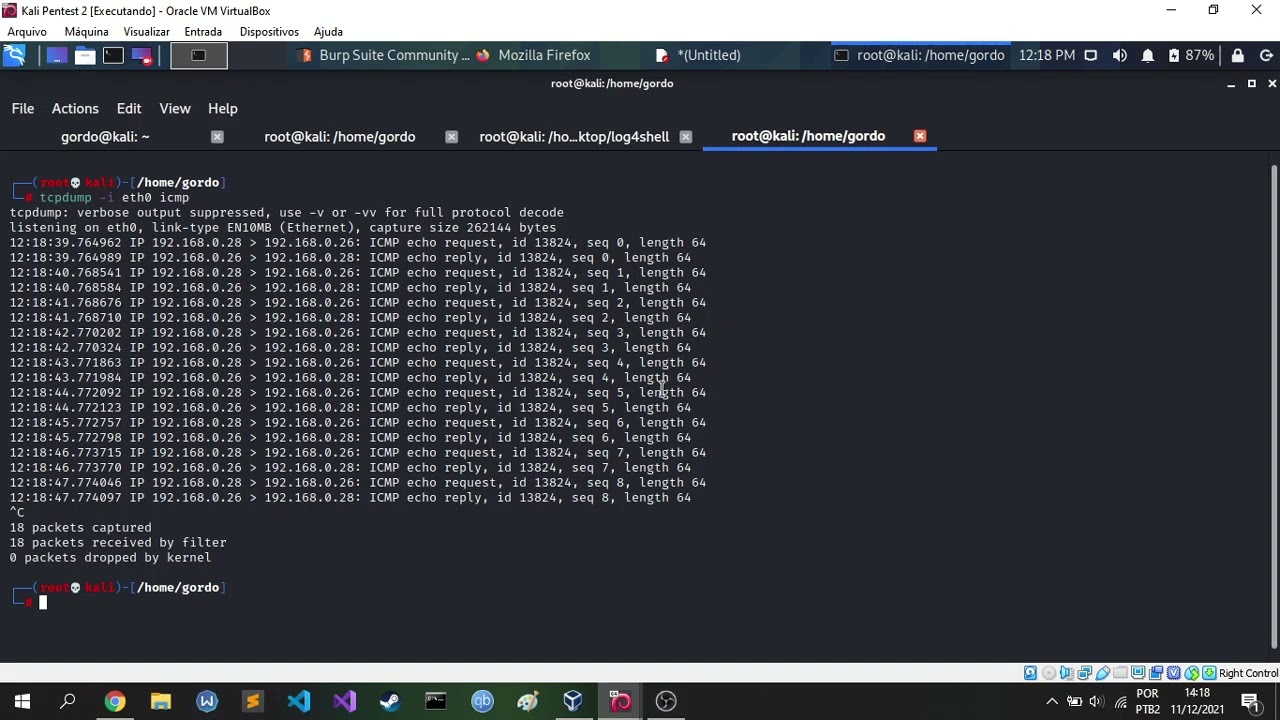Click POR PTB2 language indicator
Viewport: 1280px width, 720px height.
tap(1147, 702)
